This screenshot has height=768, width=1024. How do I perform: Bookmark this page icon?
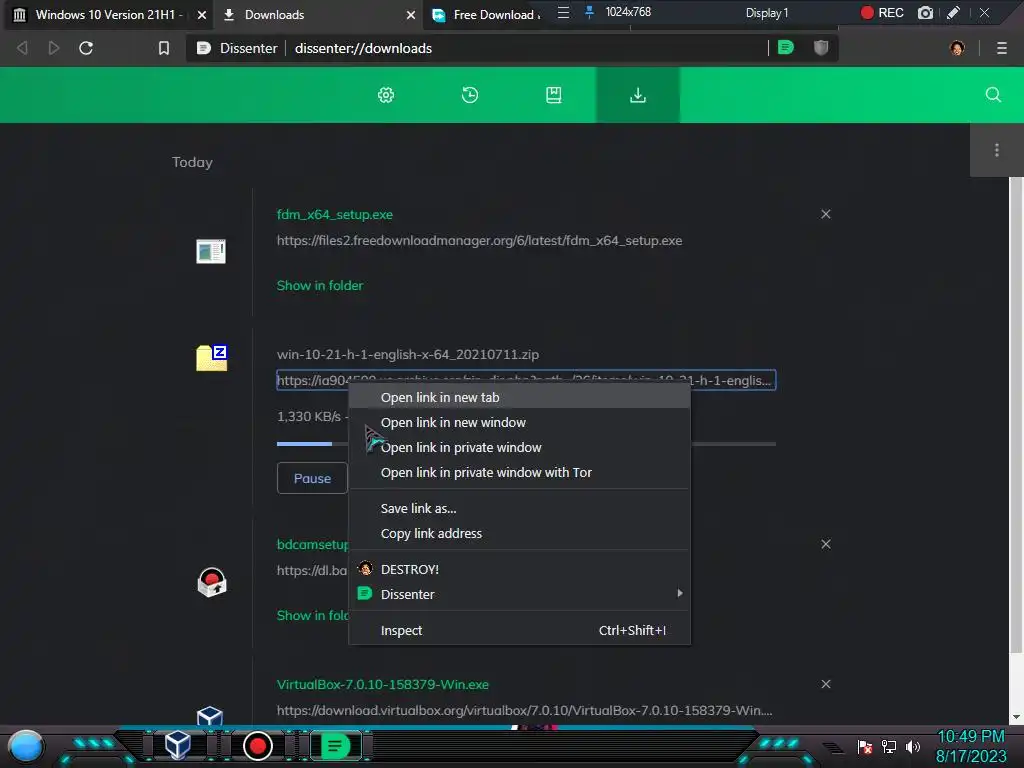tap(164, 48)
